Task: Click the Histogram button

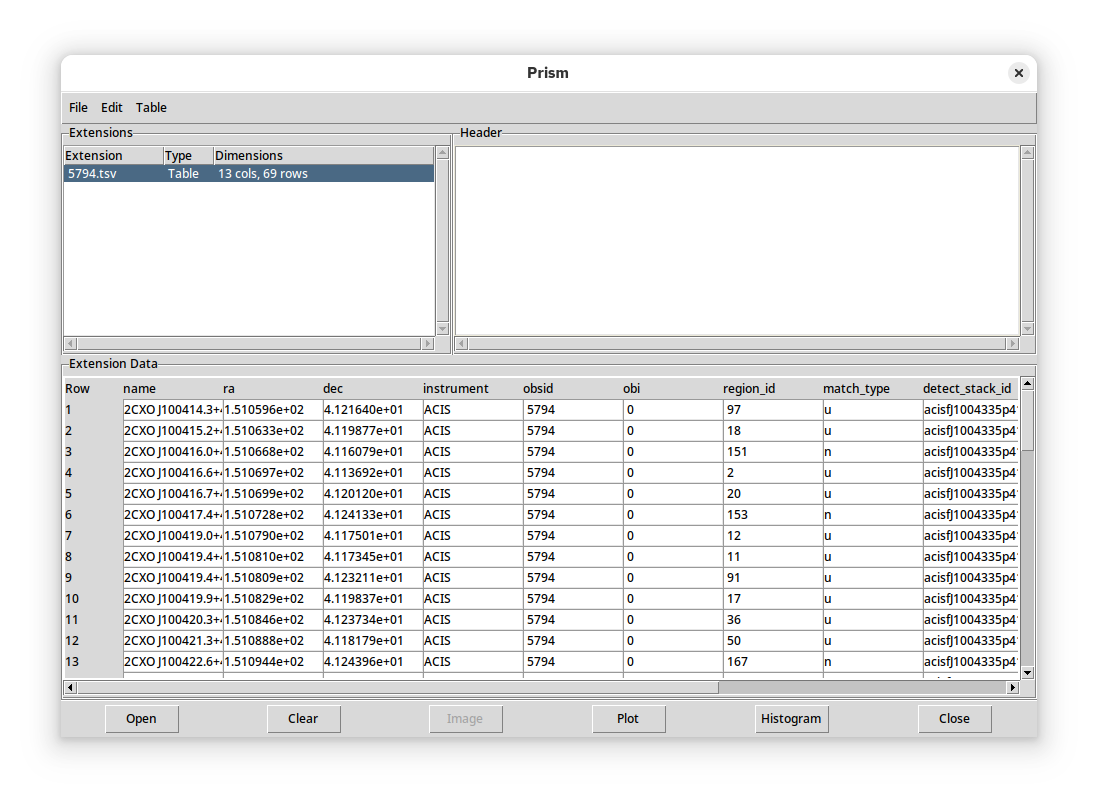Action: (791, 719)
